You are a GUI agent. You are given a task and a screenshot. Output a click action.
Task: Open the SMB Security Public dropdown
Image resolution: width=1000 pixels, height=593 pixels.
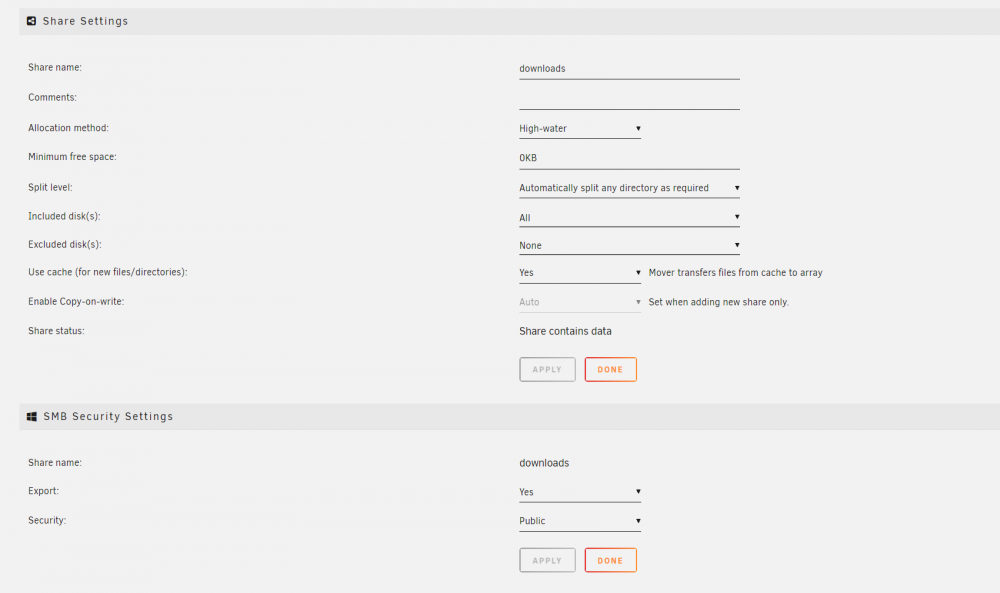click(x=580, y=521)
